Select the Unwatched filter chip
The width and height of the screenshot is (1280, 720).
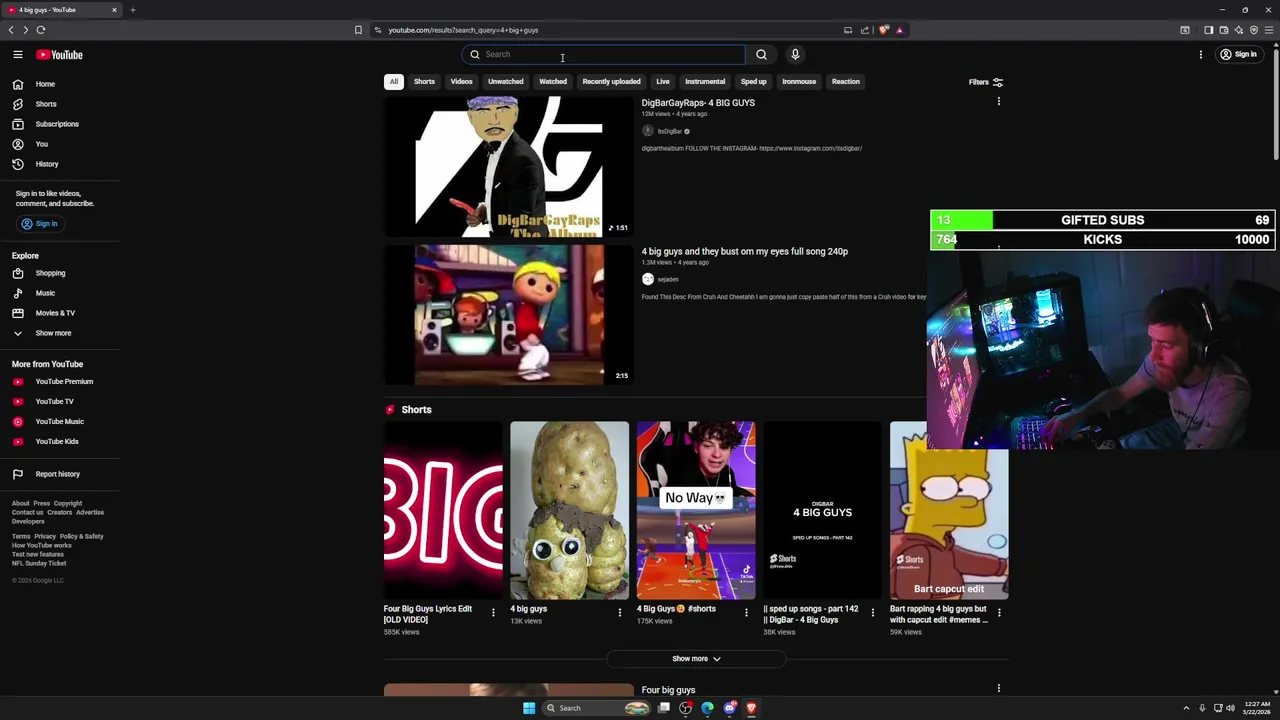tap(505, 82)
